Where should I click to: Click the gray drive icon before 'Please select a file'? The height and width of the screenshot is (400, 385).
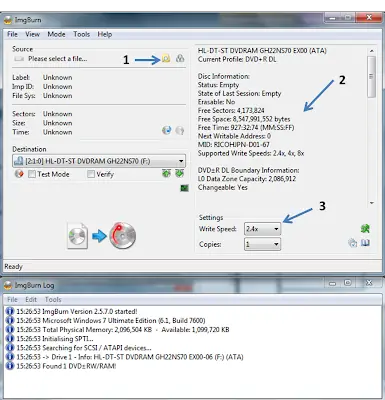coord(19,59)
